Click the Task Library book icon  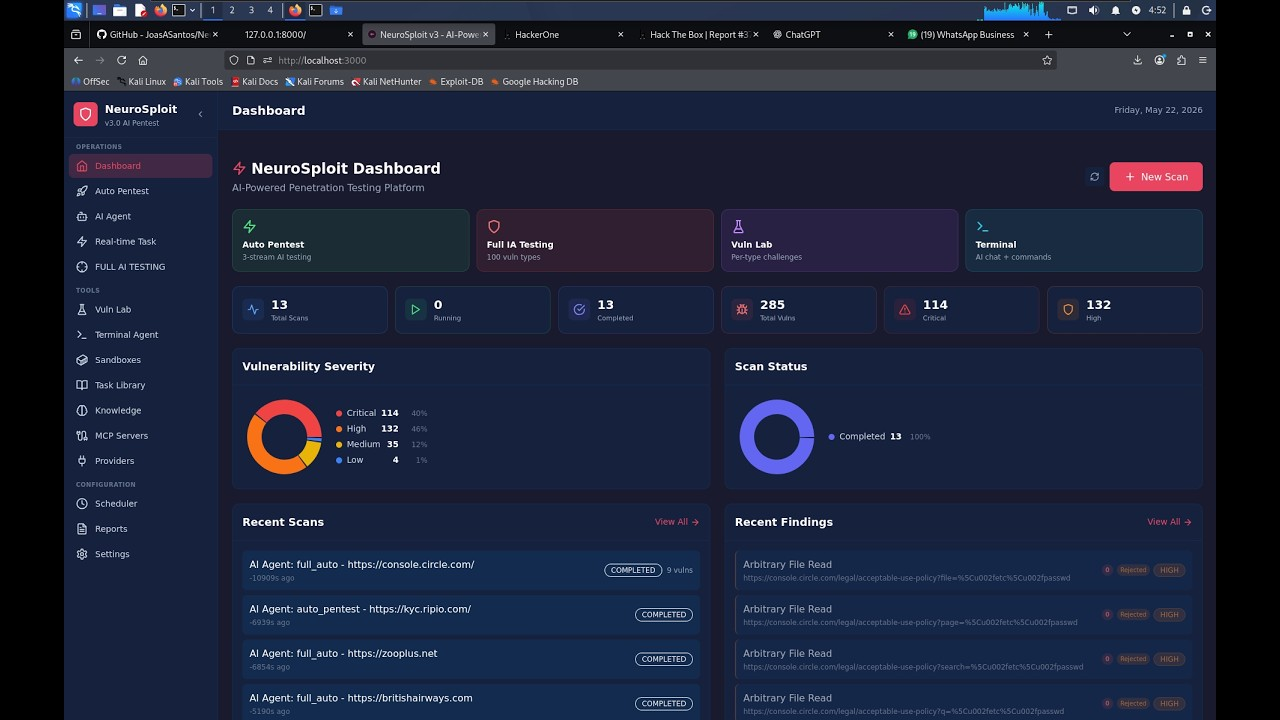coord(83,385)
